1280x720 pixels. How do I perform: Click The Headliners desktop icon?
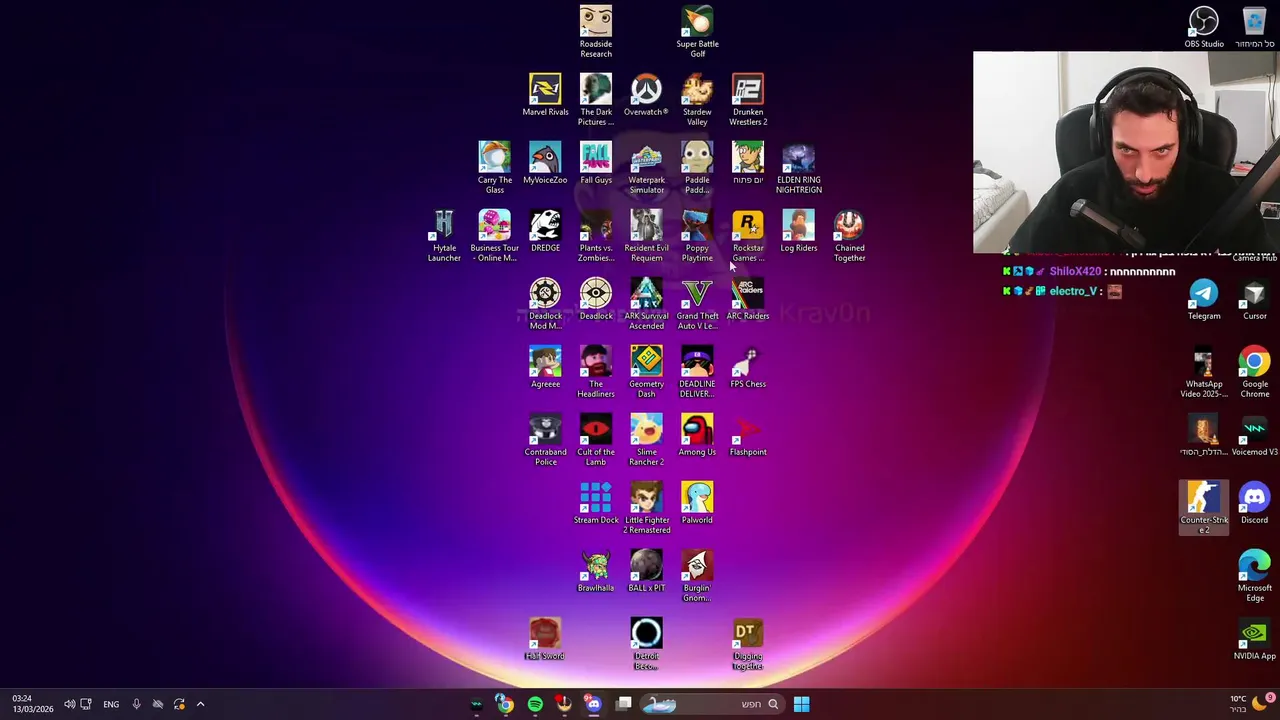596,371
